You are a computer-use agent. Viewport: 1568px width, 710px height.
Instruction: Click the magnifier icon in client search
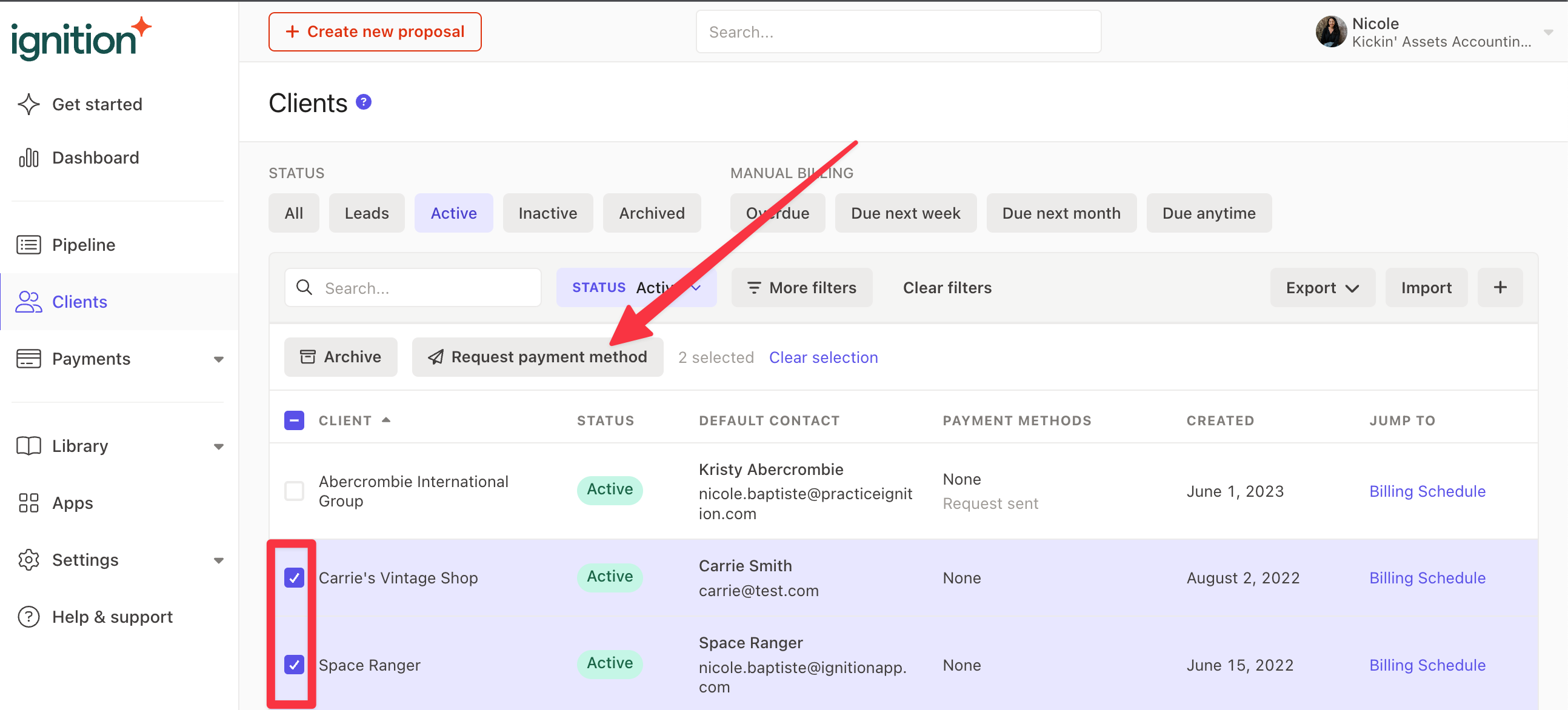click(304, 287)
